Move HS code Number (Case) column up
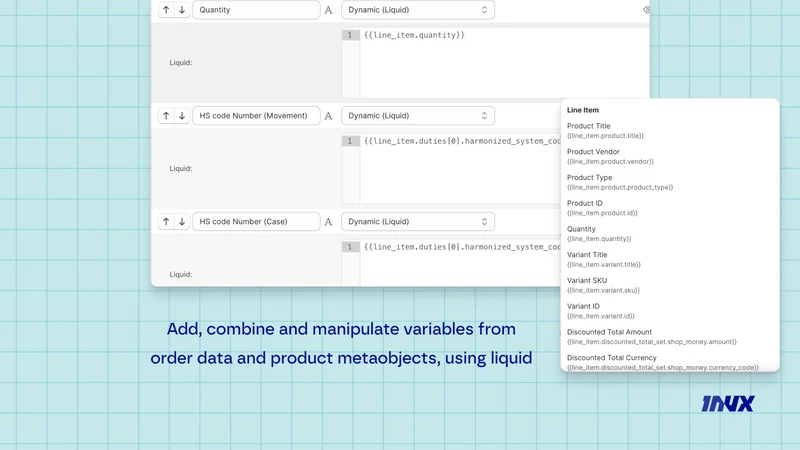This screenshot has width=800, height=450. click(x=166, y=221)
